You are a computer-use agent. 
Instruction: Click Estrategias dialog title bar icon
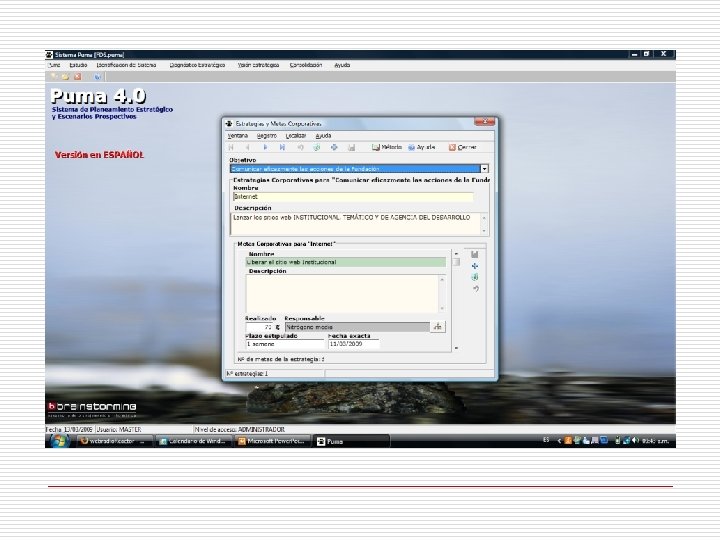coord(229,124)
